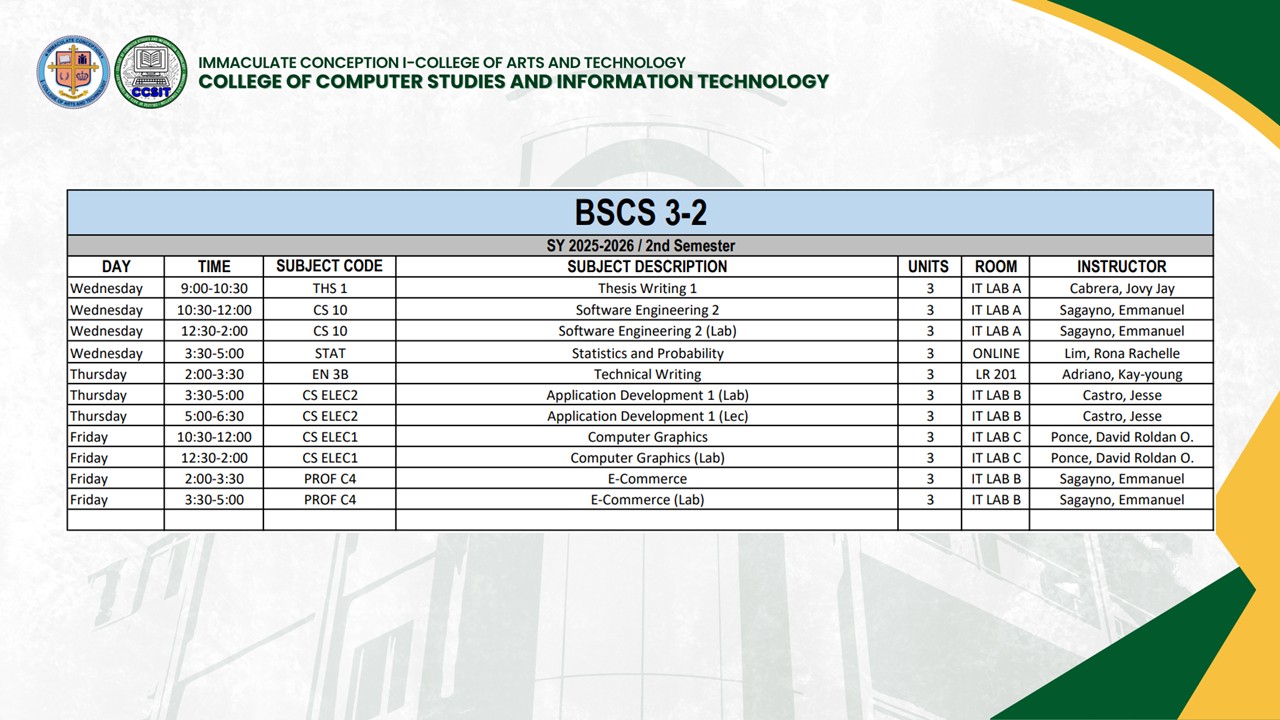
Task: Click the Technical Writing subject cell
Action: point(647,374)
